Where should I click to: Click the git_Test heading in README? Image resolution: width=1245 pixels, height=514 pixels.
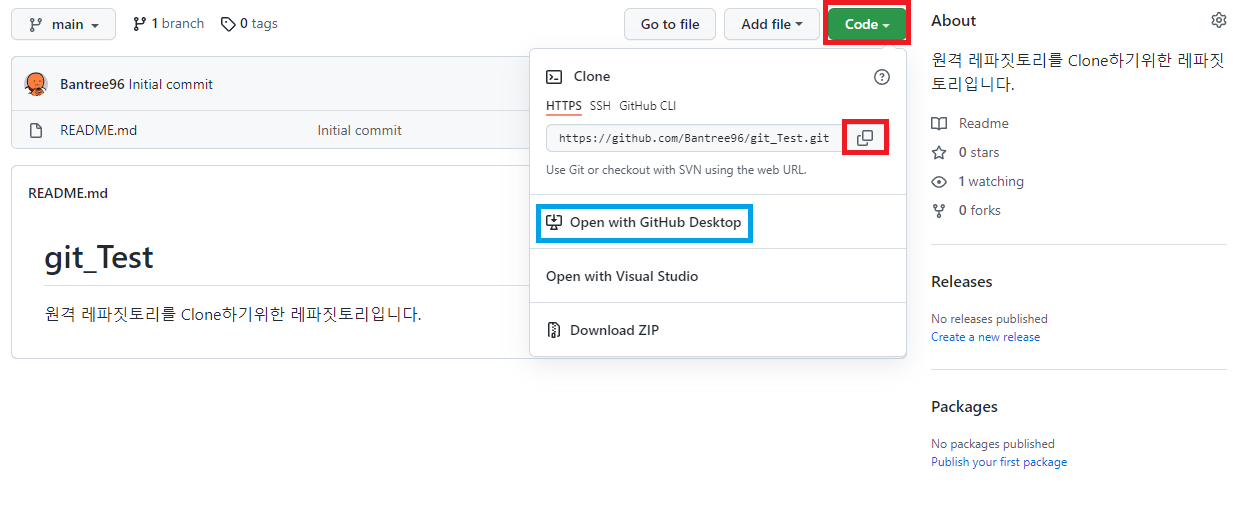[99, 257]
